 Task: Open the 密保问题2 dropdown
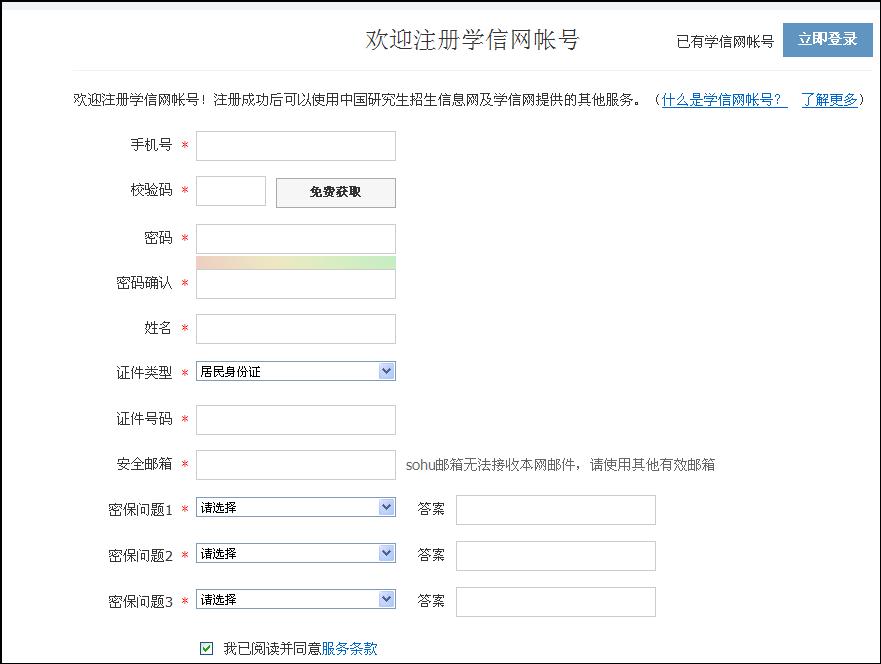pos(296,554)
